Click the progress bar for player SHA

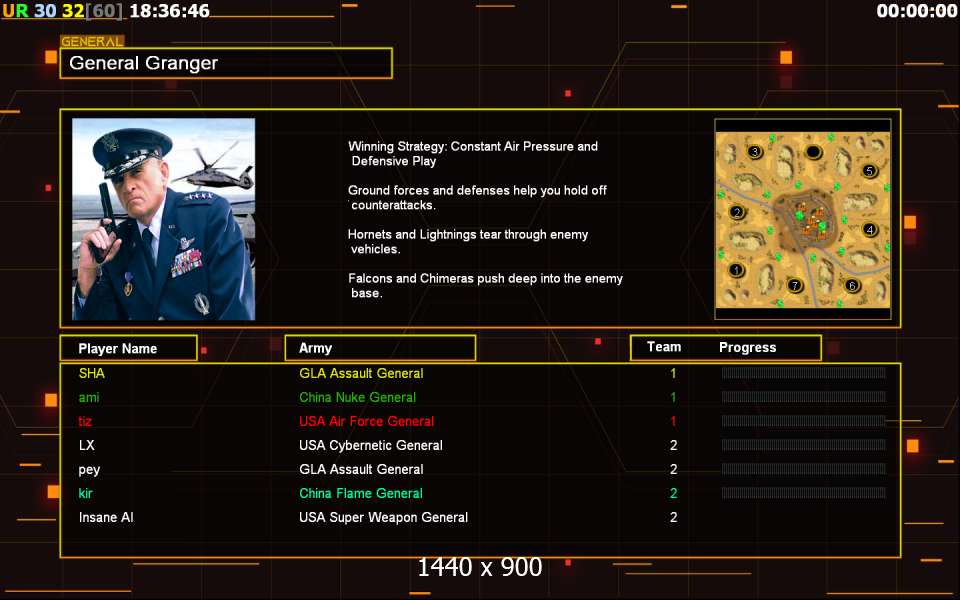tap(803, 373)
